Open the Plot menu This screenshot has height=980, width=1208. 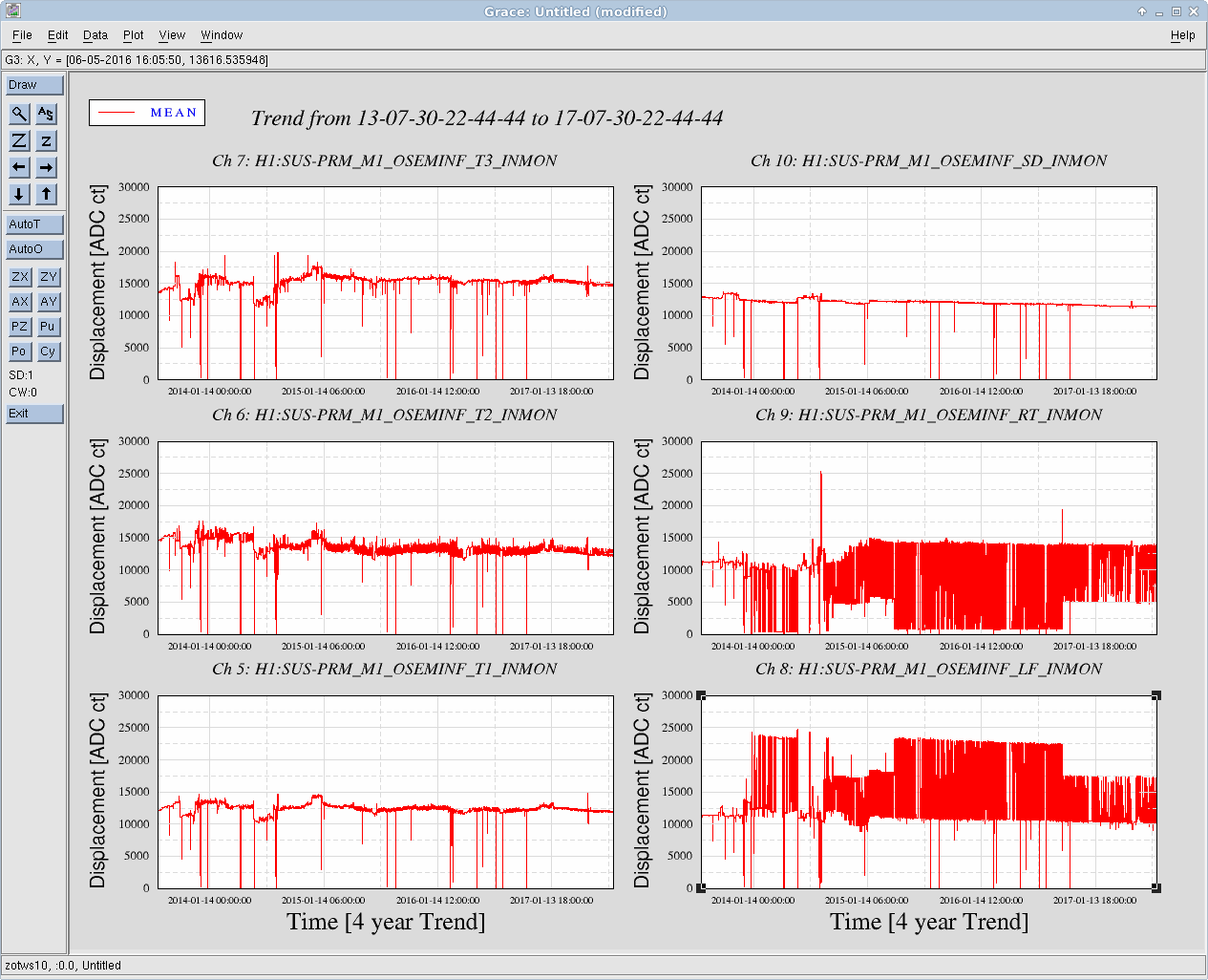134,35
